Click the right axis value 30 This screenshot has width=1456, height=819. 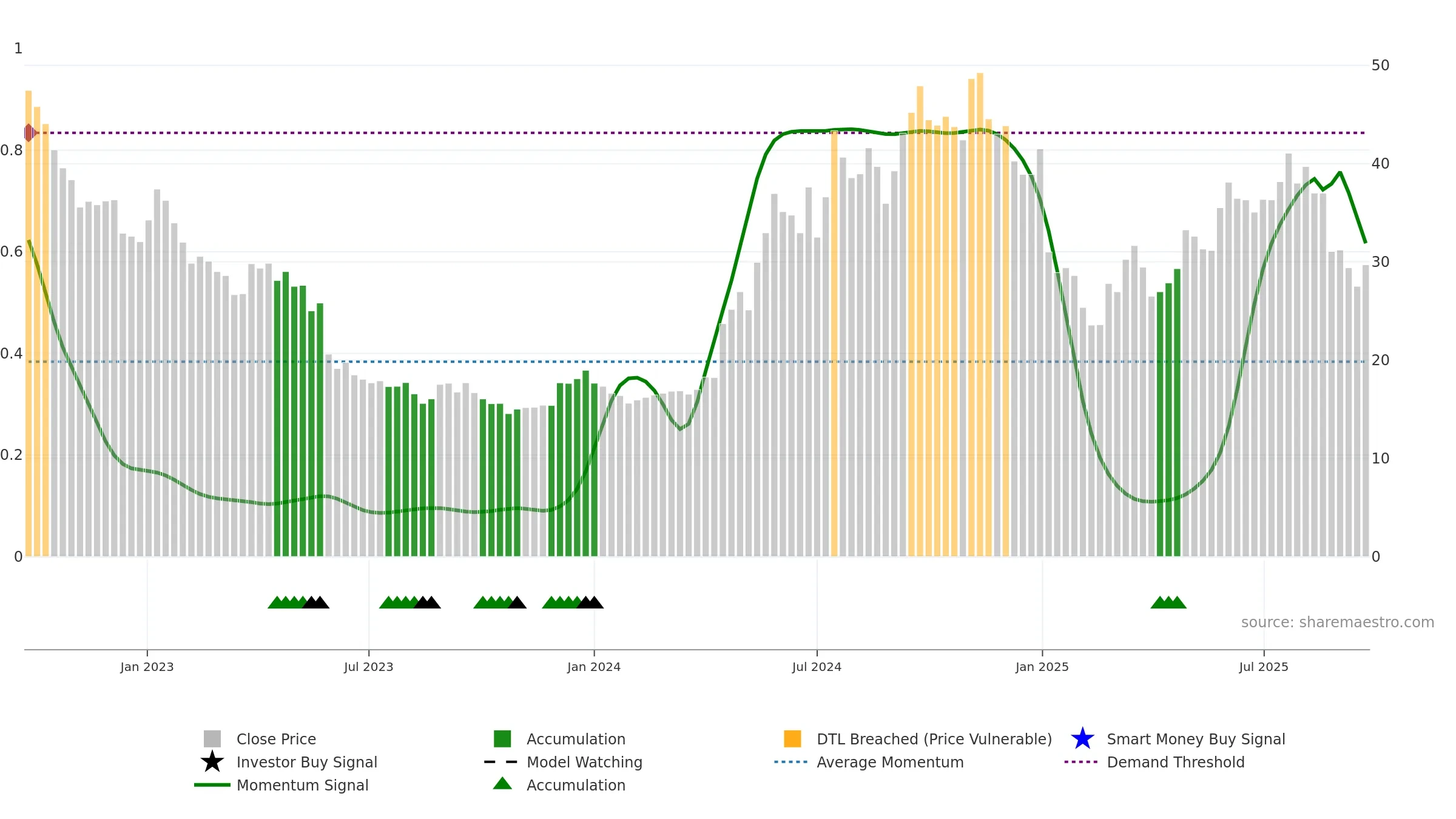[1380, 262]
